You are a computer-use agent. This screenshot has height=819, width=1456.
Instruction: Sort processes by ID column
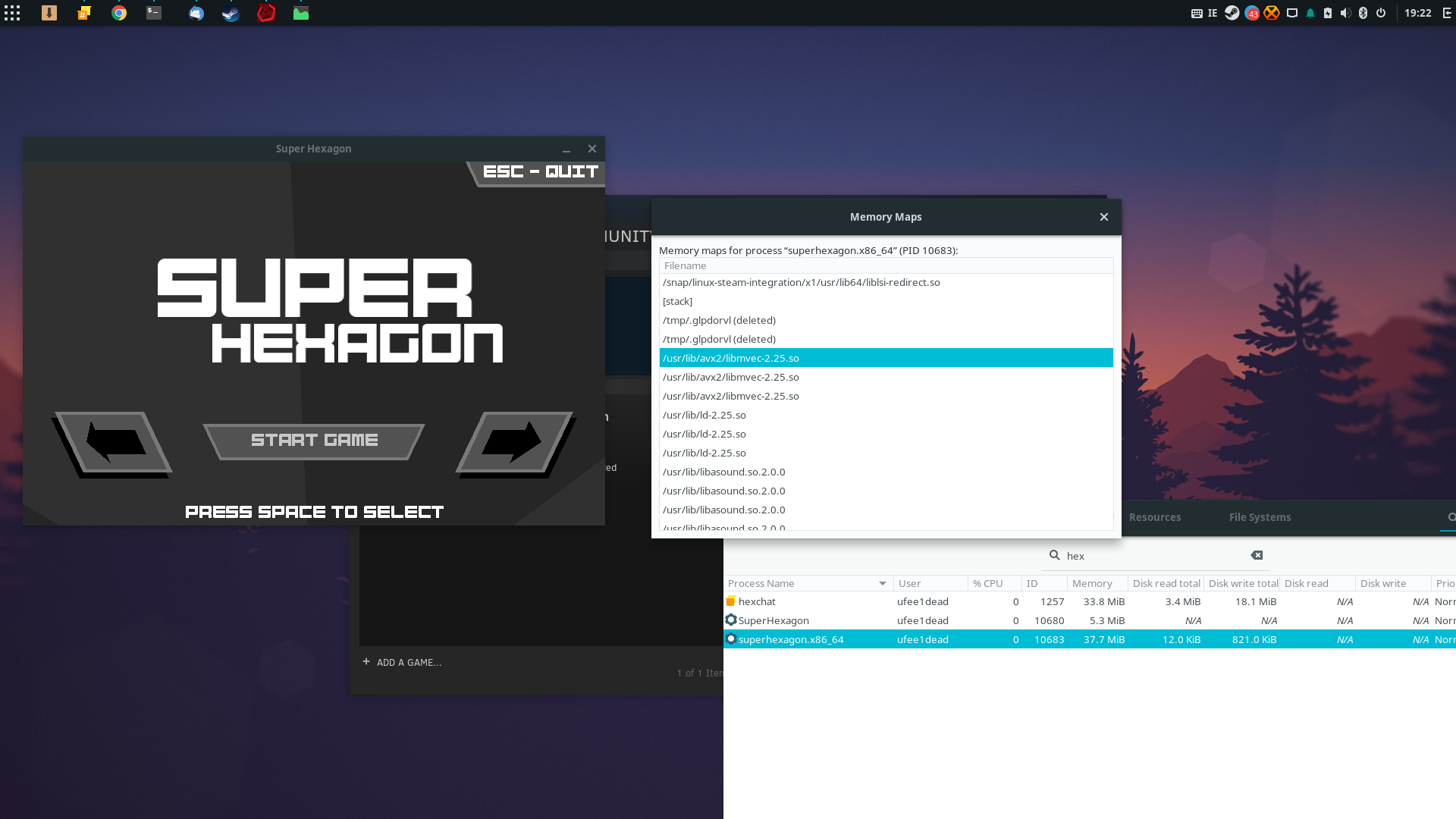[x=1044, y=583]
